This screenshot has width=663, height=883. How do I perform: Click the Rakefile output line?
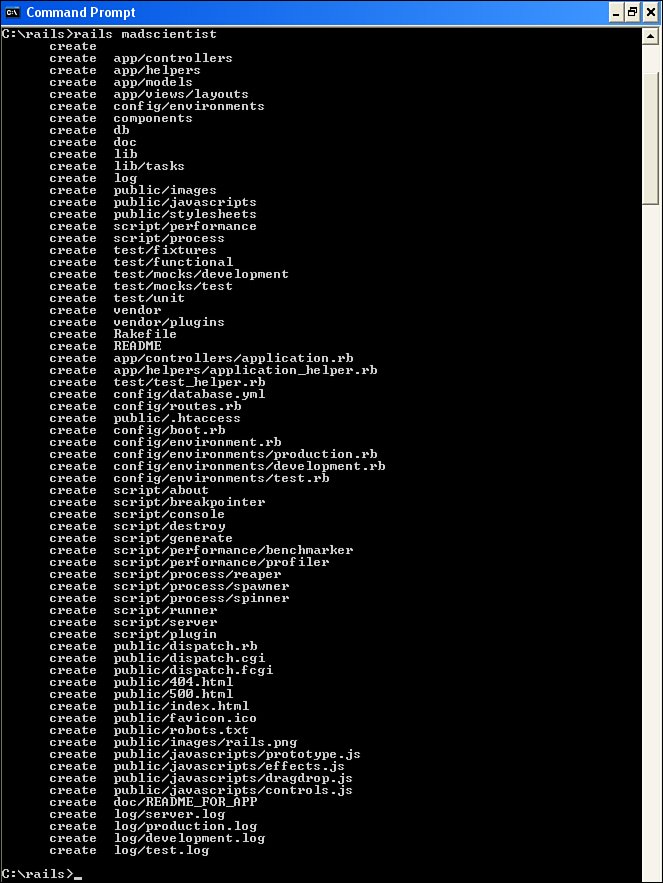pyautogui.click(x=113, y=334)
